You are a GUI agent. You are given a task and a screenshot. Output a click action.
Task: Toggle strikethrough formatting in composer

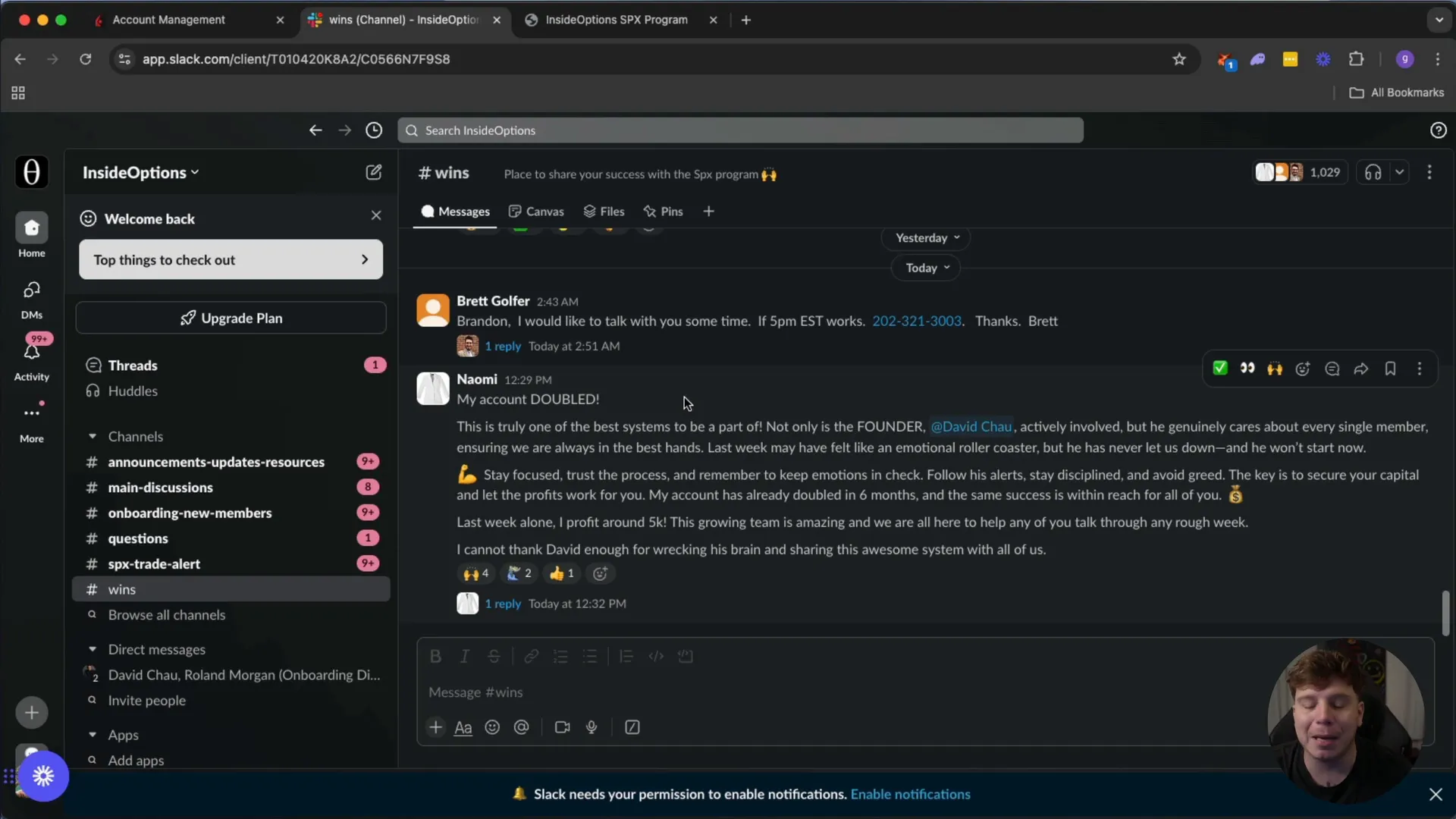pos(494,657)
